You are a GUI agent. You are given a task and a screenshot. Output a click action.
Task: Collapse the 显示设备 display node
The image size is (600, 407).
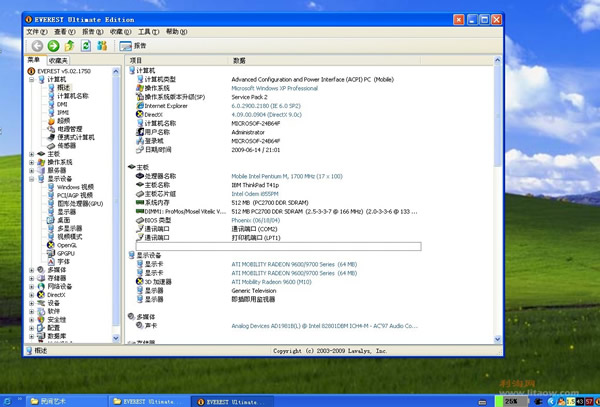coord(32,179)
